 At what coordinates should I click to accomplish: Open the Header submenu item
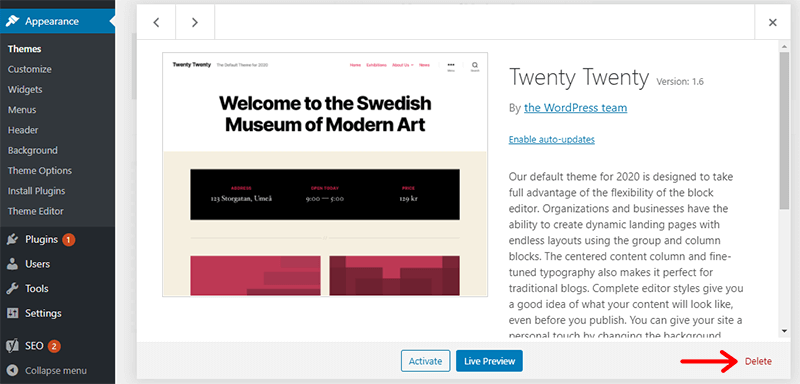click(23, 131)
